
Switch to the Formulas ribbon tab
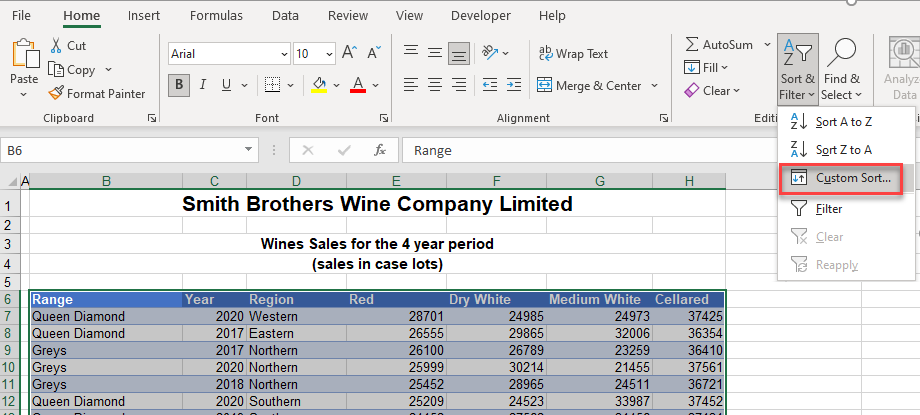point(215,16)
